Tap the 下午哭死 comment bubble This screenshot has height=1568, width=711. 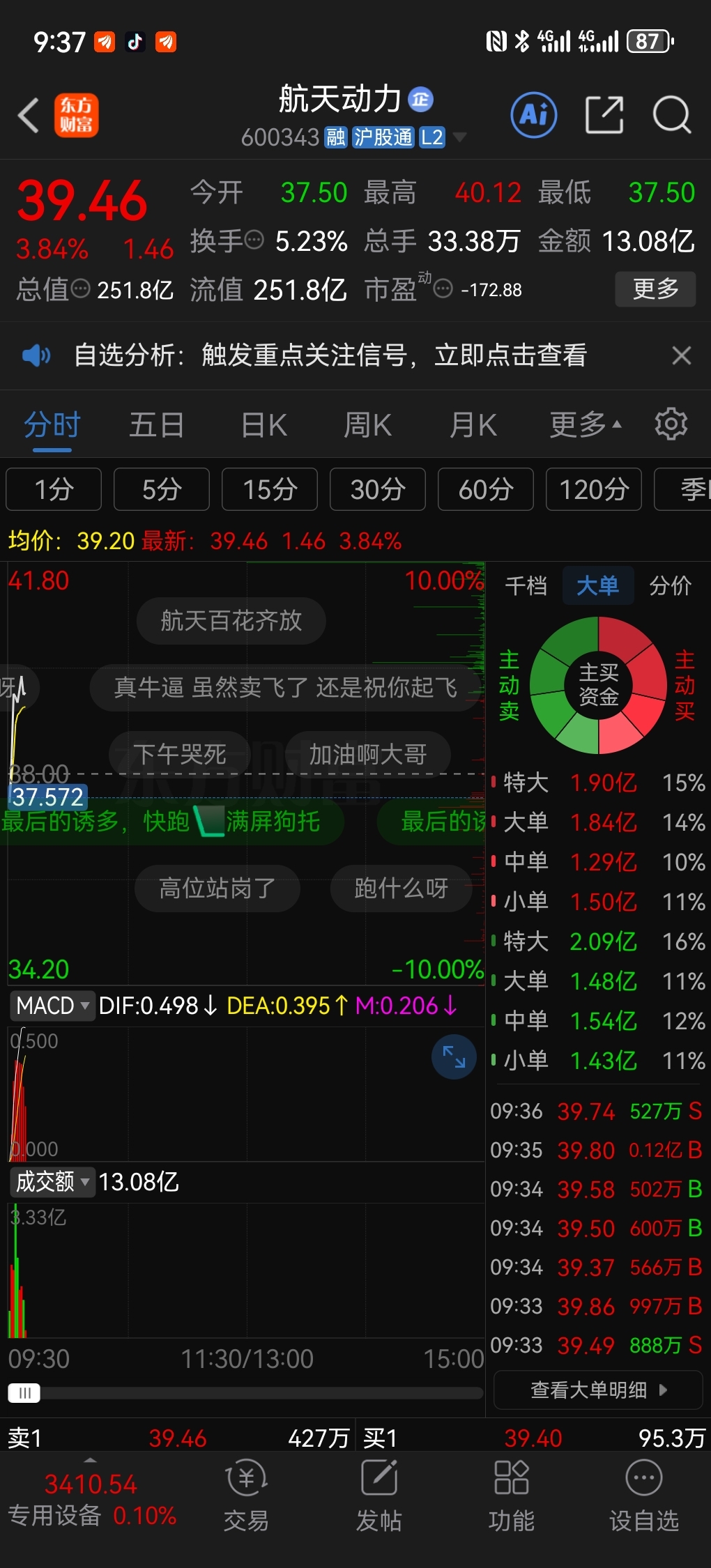(180, 754)
